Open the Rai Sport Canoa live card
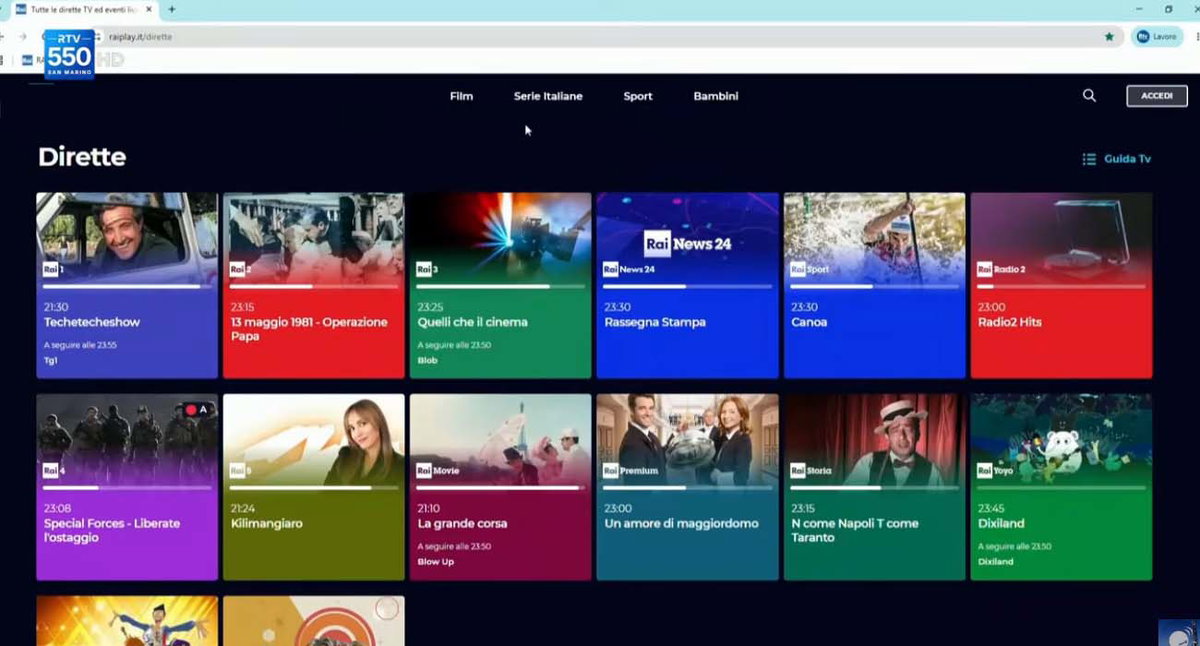The width and height of the screenshot is (1200, 646). [874, 285]
